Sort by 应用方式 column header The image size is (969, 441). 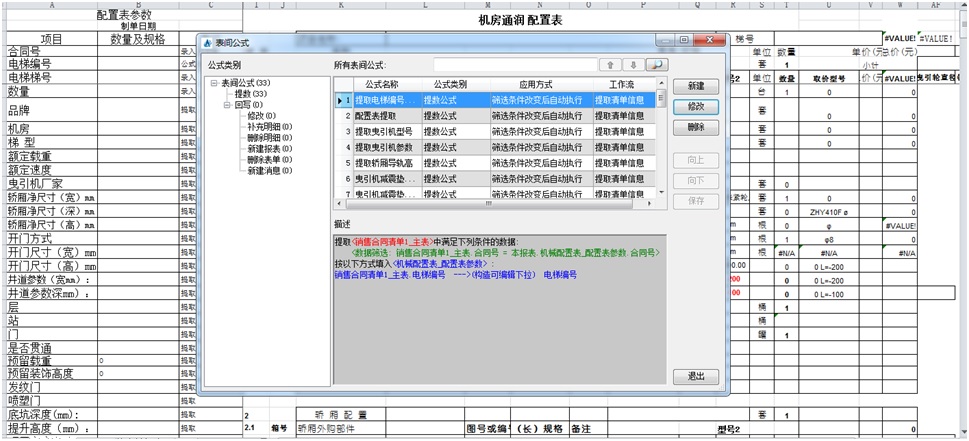click(540, 84)
